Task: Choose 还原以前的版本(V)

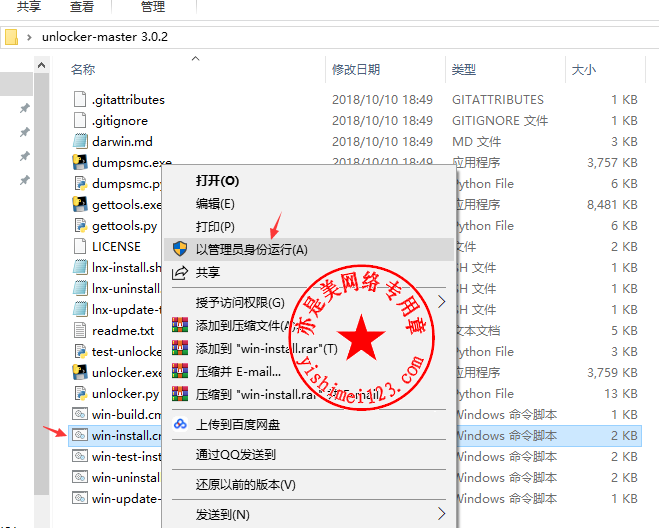Action: (245, 485)
